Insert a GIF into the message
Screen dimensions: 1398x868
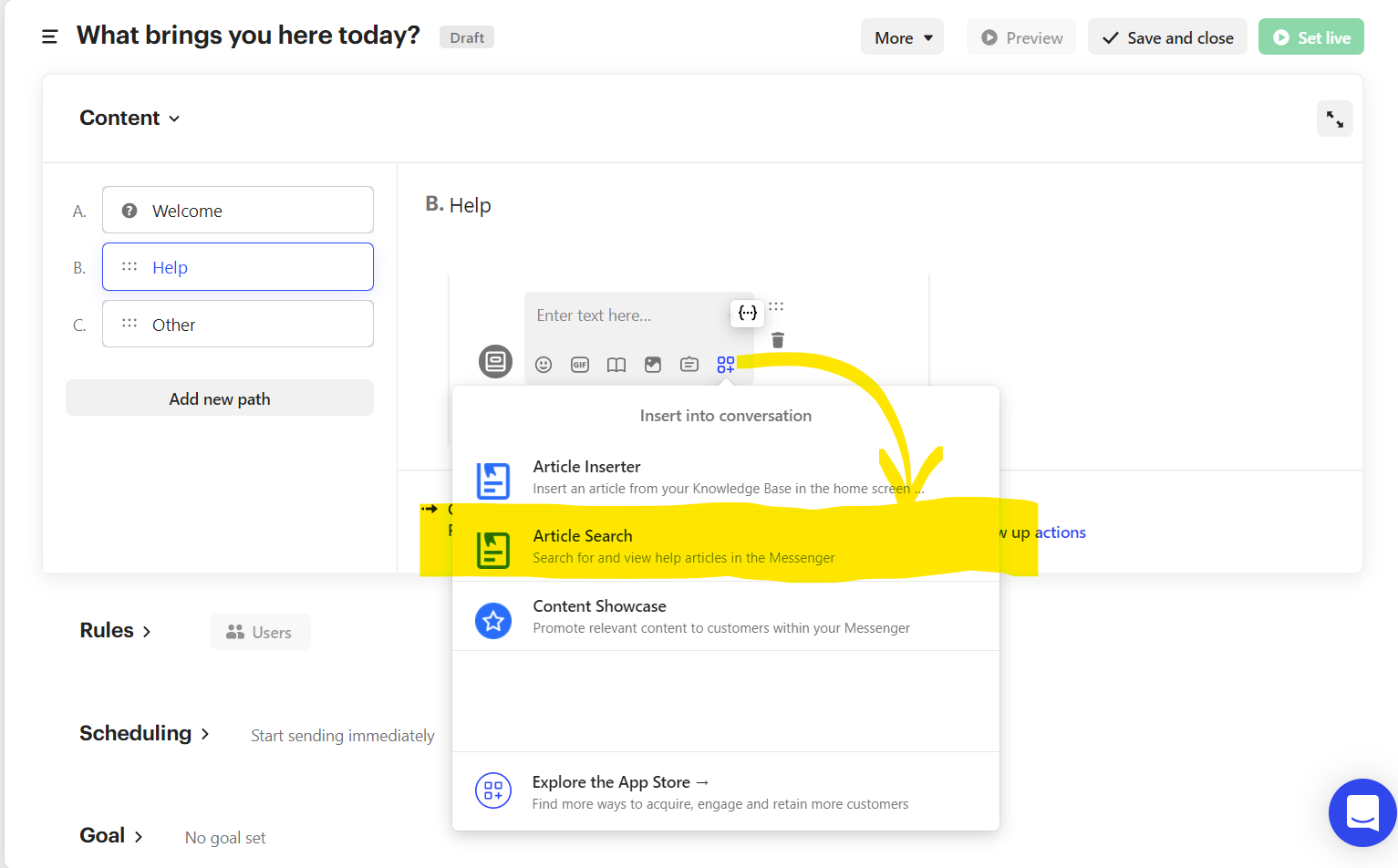coord(580,365)
